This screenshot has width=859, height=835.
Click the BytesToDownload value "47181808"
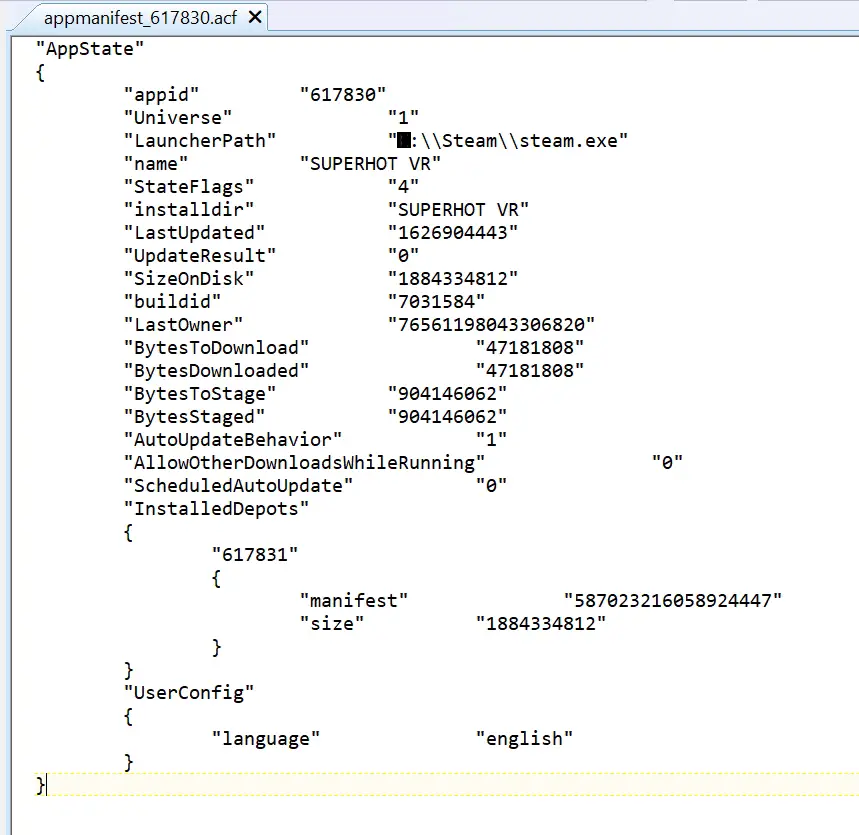(530, 348)
